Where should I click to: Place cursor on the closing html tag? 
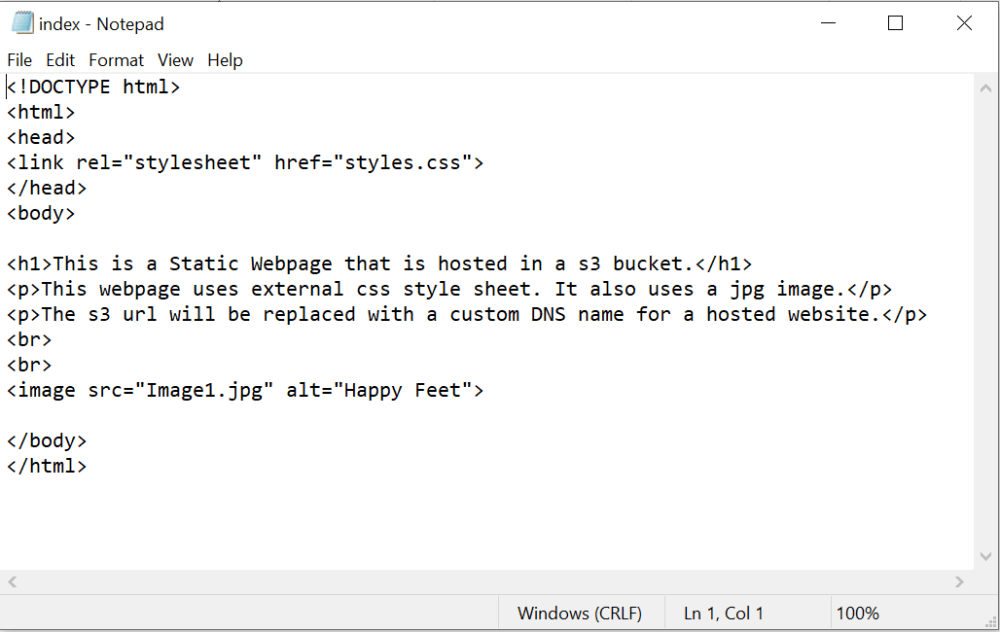click(x=47, y=466)
